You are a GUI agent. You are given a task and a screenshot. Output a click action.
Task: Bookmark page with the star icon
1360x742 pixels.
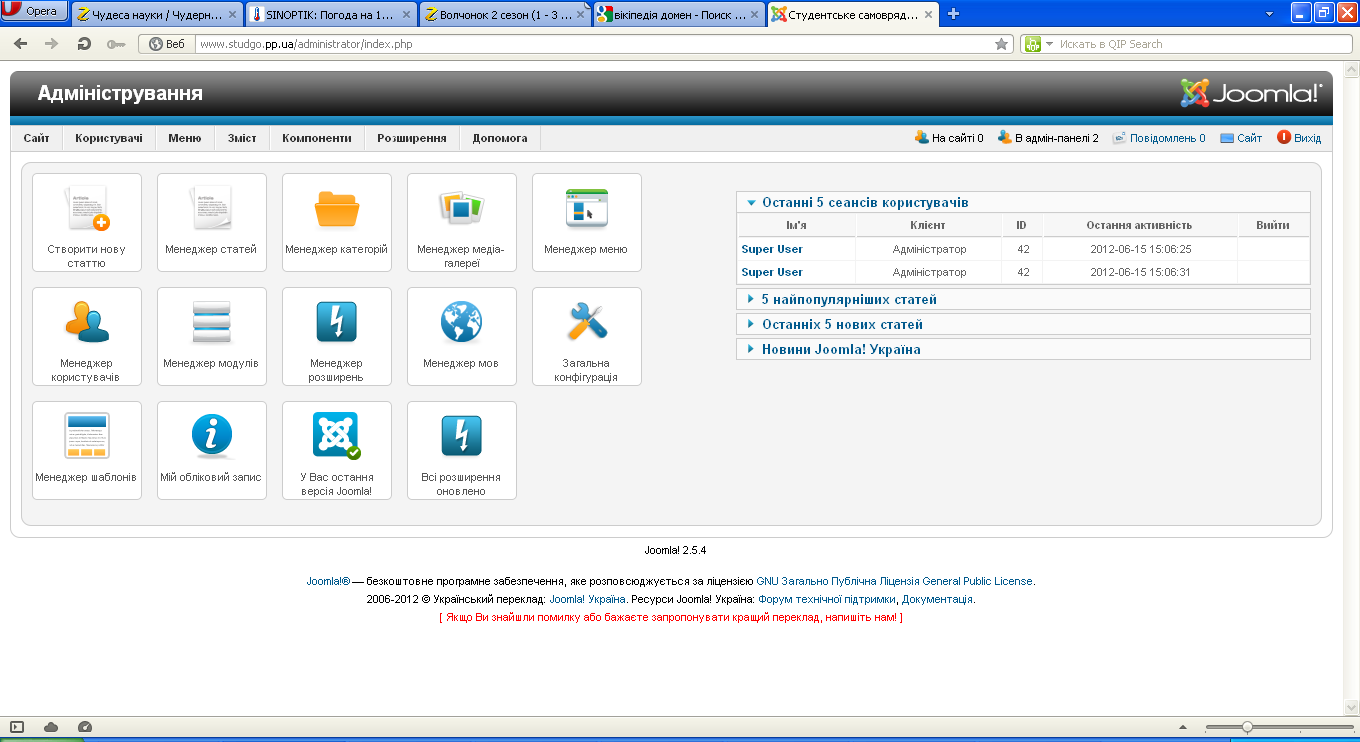pyautogui.click(x=1001, y=44)
